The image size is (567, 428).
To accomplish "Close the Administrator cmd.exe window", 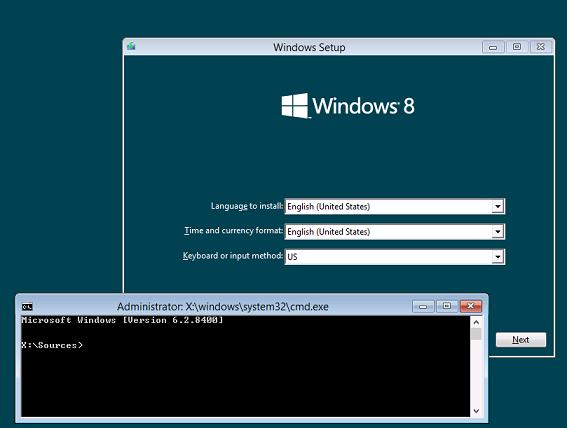I will click(470, 307).
